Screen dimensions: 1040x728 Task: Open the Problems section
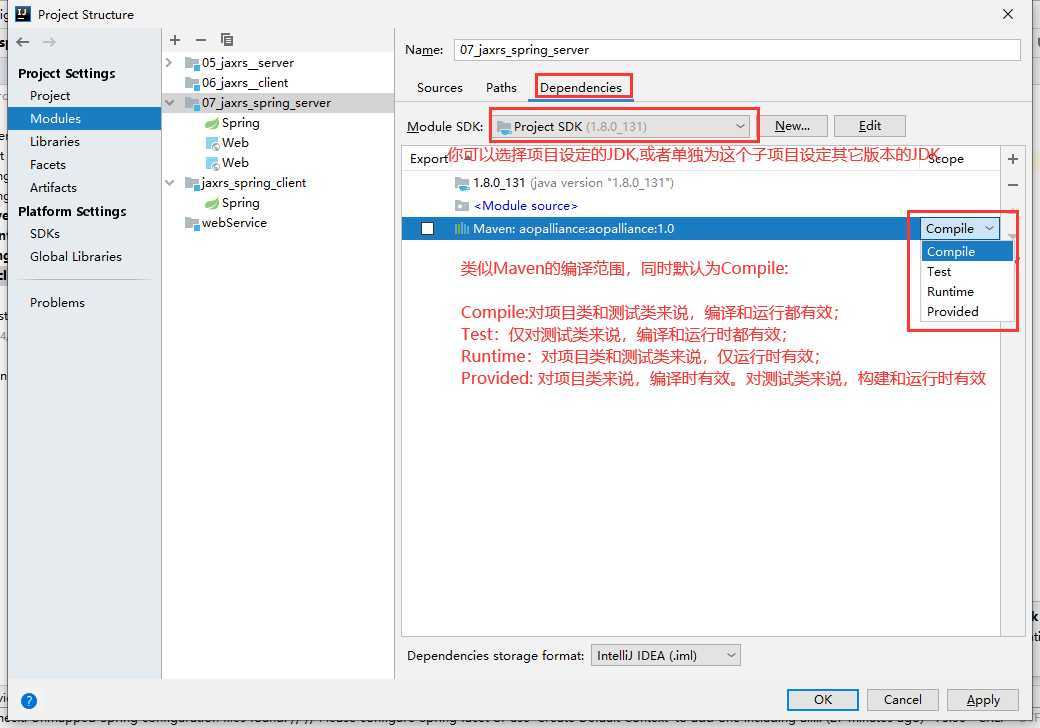tap(57, 302)
